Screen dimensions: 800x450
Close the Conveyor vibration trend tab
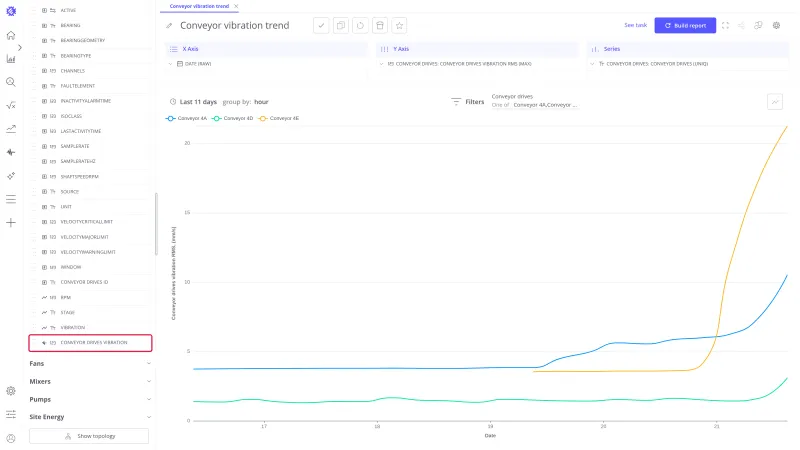[x=236, y=6]
